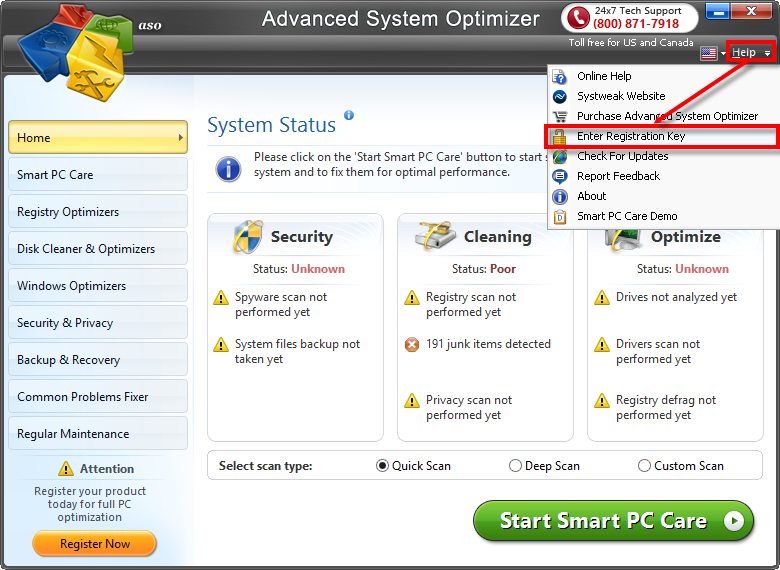Viewport: 780px width, 570px height.
Task: Click the info icon beside System Status
Action: pyautogui.click(x=349, y=115)
